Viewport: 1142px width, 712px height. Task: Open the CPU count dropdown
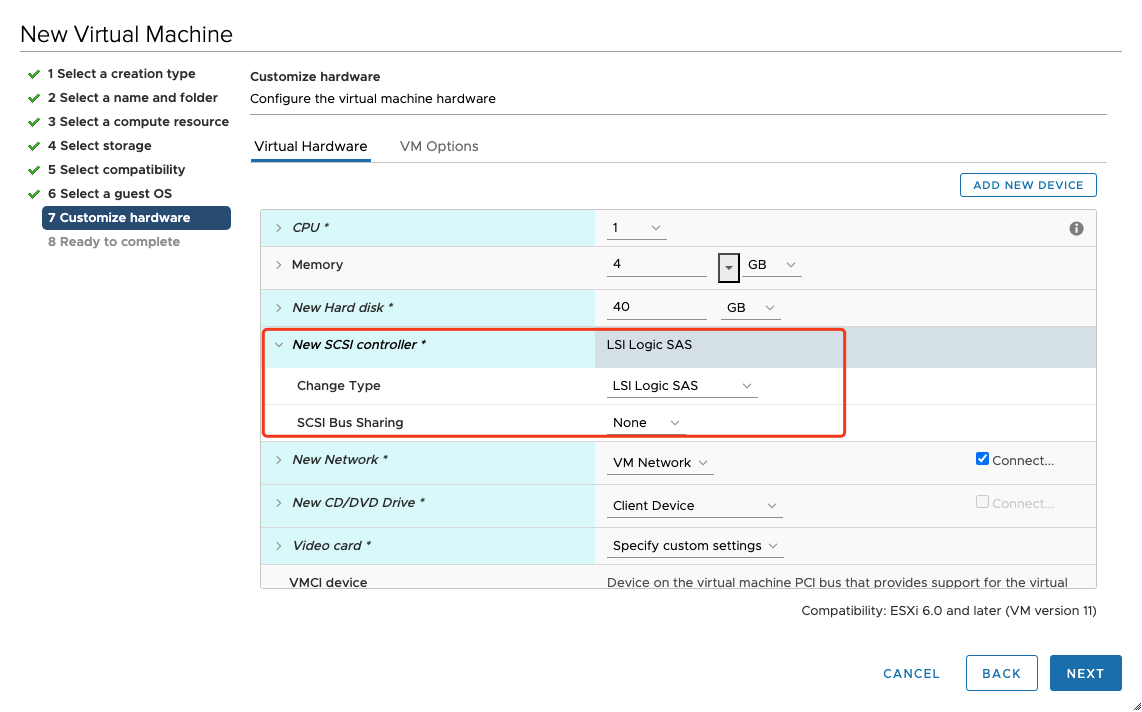(637, 228)
